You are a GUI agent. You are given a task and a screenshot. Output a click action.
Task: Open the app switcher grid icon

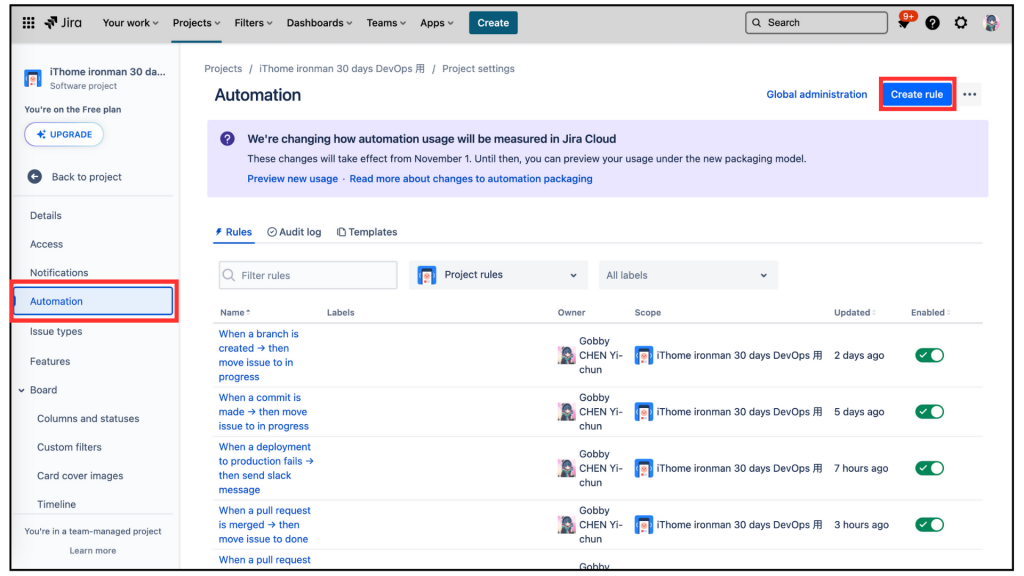pos(28,23)
